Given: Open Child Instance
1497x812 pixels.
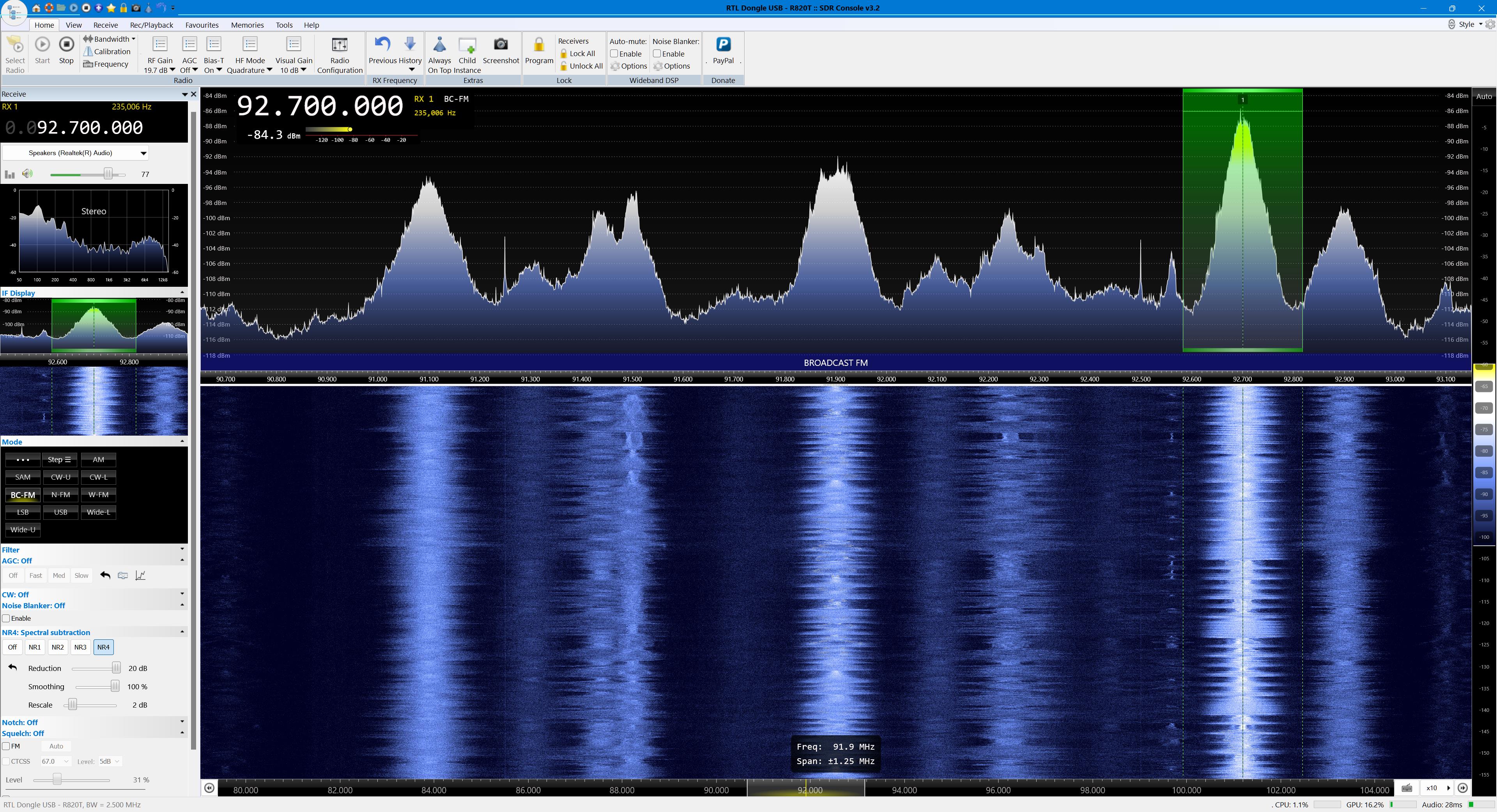Looking at the screenshot, I should point(467,45).
